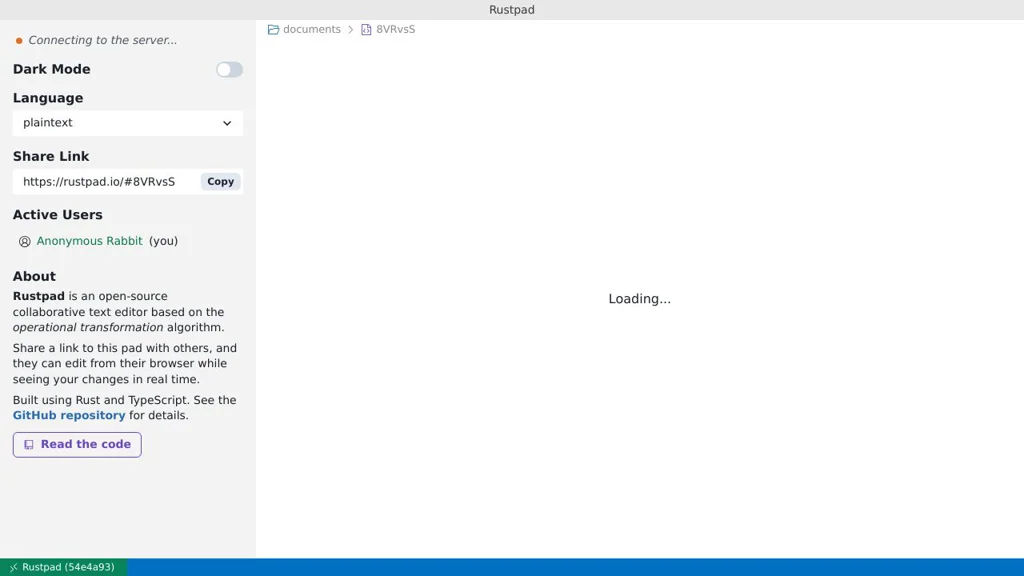
Task: Click the user avatar icon for Anonymous Rabbit
Action: pyautogui.click(x=25, y=242)
